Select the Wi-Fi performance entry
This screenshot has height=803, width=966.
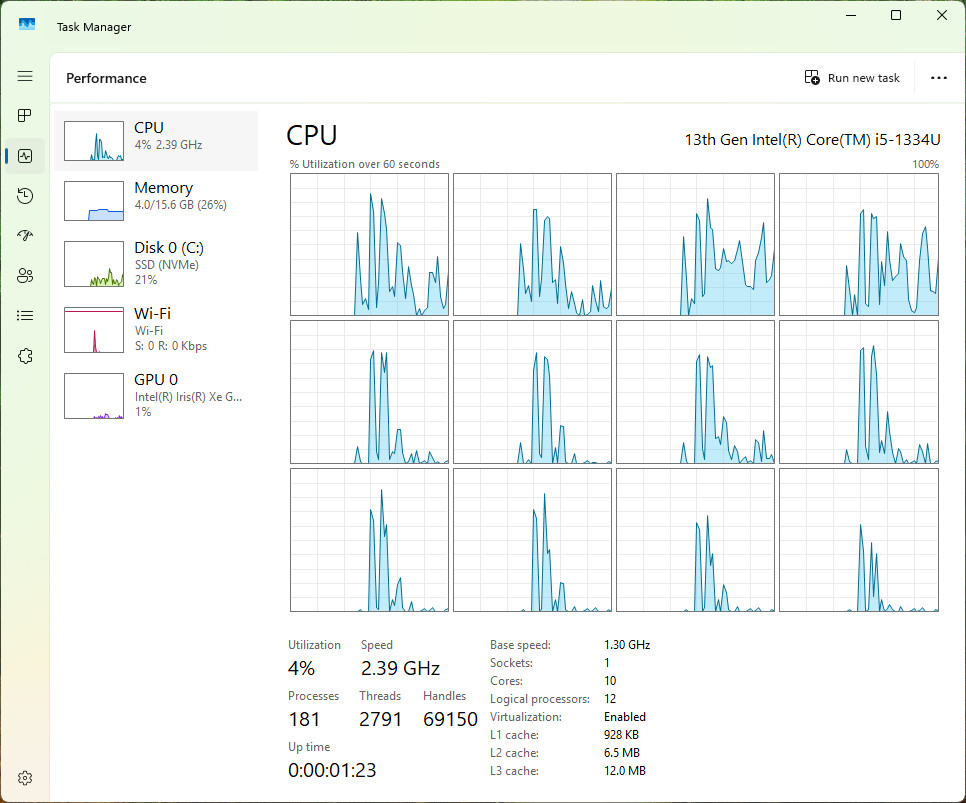pos(156,330)
